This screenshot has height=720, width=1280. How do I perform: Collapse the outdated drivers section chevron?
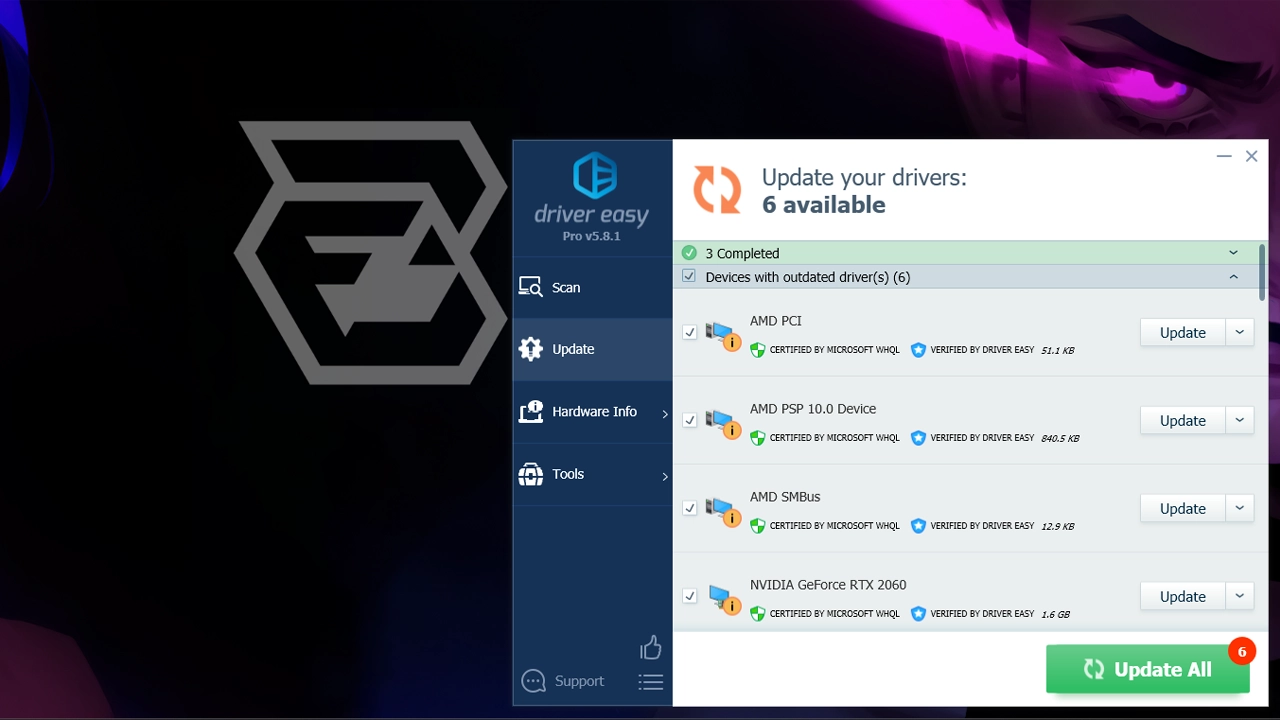tap(1233, 277)
